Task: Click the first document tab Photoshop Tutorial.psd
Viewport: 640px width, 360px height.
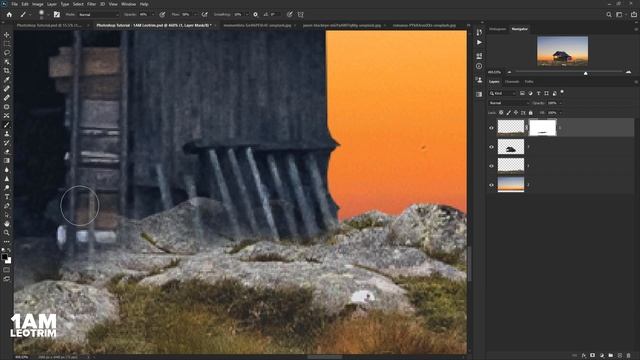Action: click(x=49, y=25)
